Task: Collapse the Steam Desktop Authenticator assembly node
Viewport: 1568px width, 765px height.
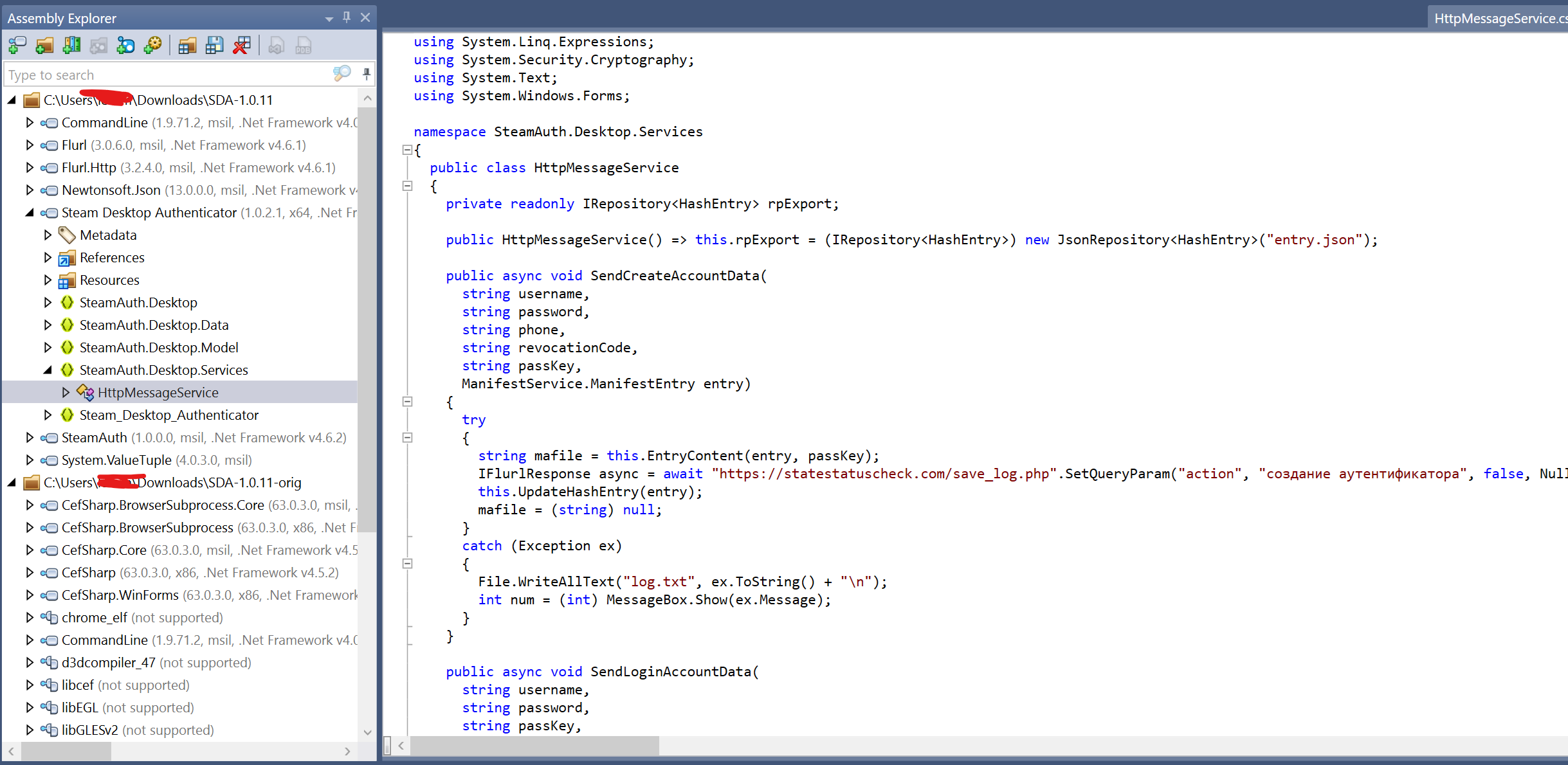Action: click(x=30, y=213)
